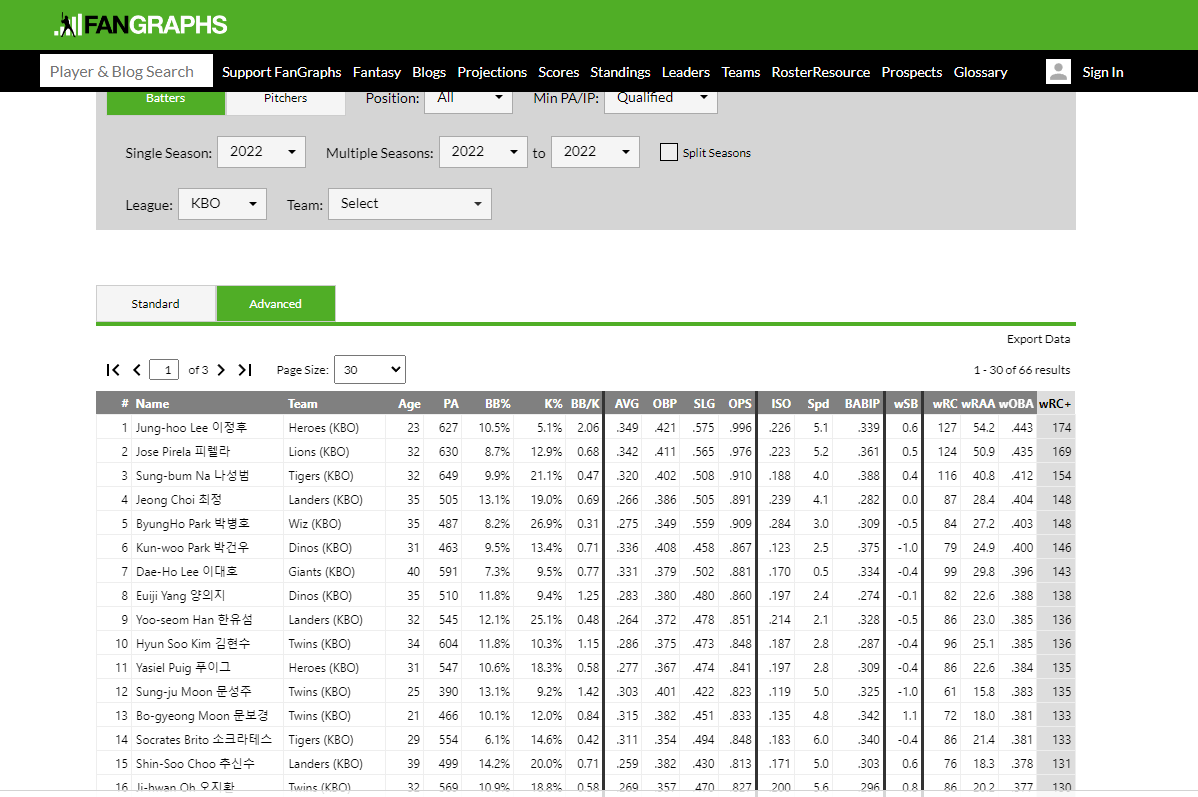Sort table by Name column header
Viewport: 1198px width, 797px height.
tap(153, 403)
